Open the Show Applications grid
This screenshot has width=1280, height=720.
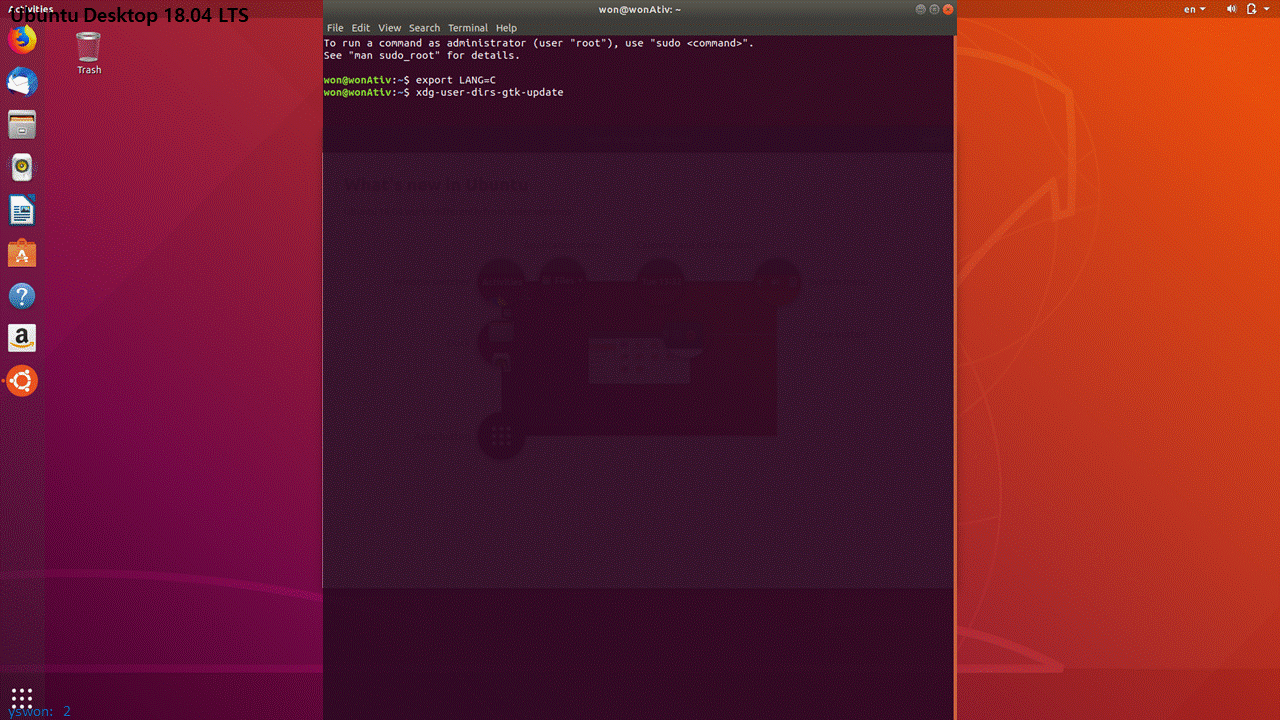pos(22,697)
